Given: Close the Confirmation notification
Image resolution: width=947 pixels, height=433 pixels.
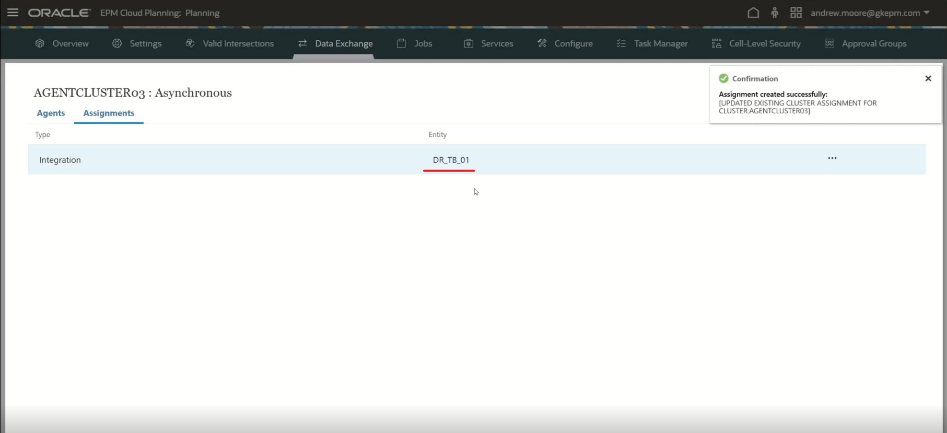Looking at the screenshot, I should [x=927, y=78].
